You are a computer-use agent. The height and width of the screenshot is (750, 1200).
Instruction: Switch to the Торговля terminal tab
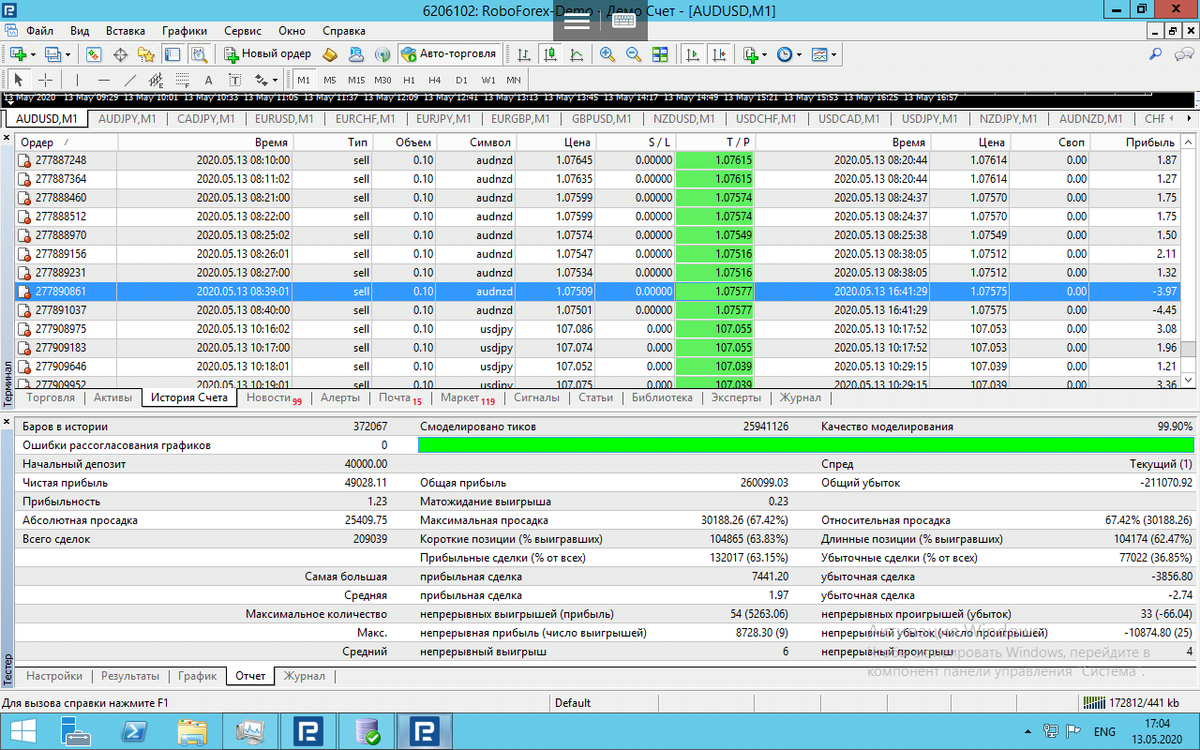[51, 398]
